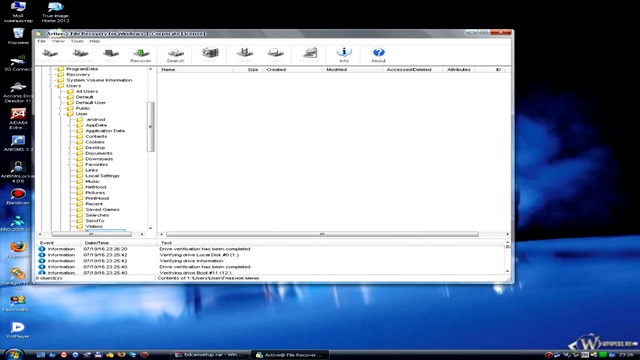Viewport: 640px width, 360px height.
Task: Select Acronis Disk Director 11 desktop icon
Action: [18, 92]
